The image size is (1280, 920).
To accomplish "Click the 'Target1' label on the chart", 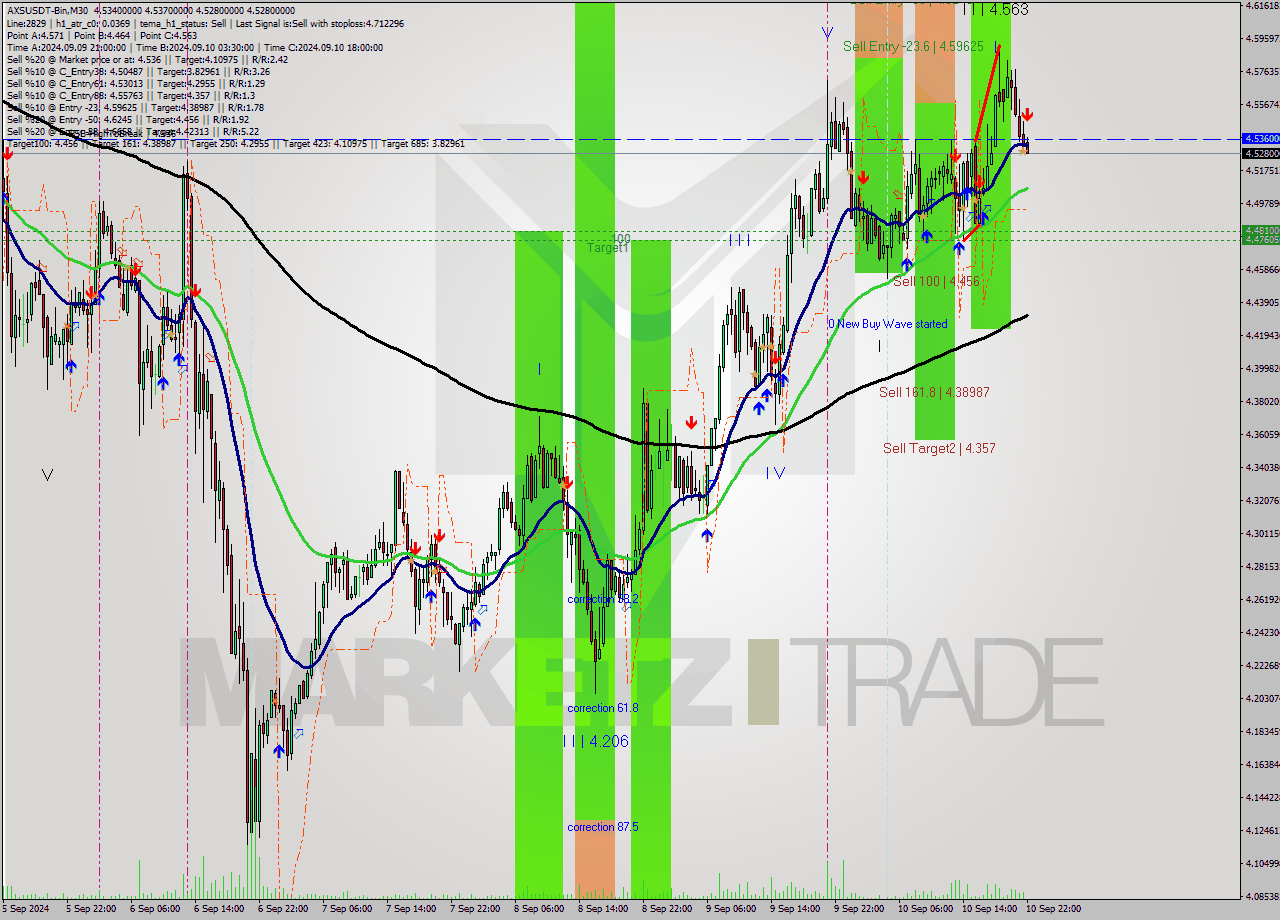I will tap(608, 247).
